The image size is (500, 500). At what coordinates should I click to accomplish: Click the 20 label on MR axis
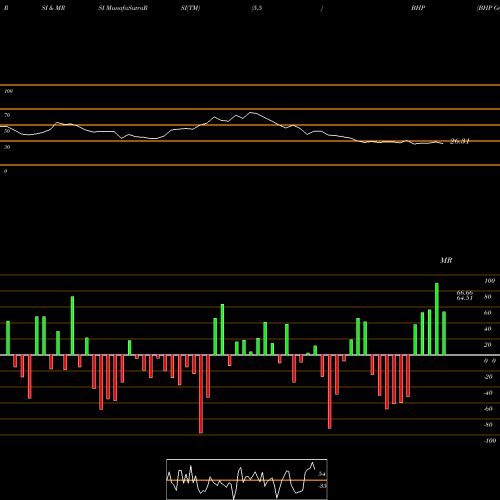point(488,345)
